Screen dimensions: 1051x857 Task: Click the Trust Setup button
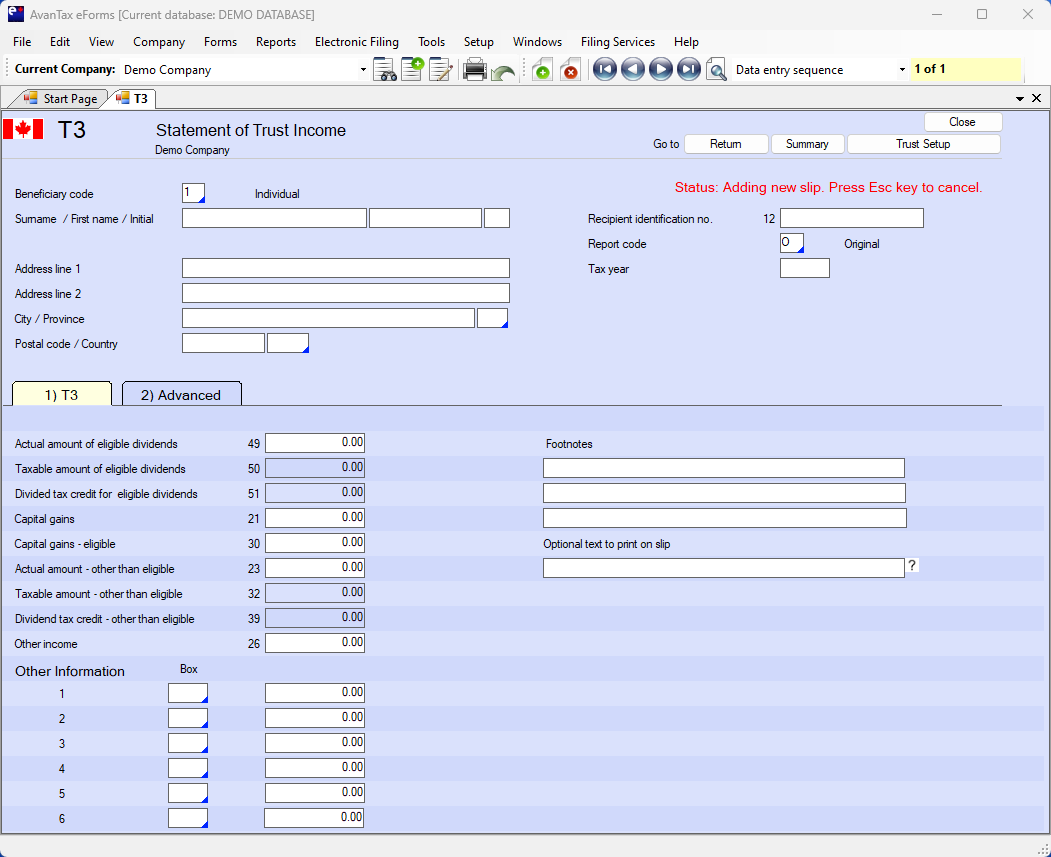point(923,144)
